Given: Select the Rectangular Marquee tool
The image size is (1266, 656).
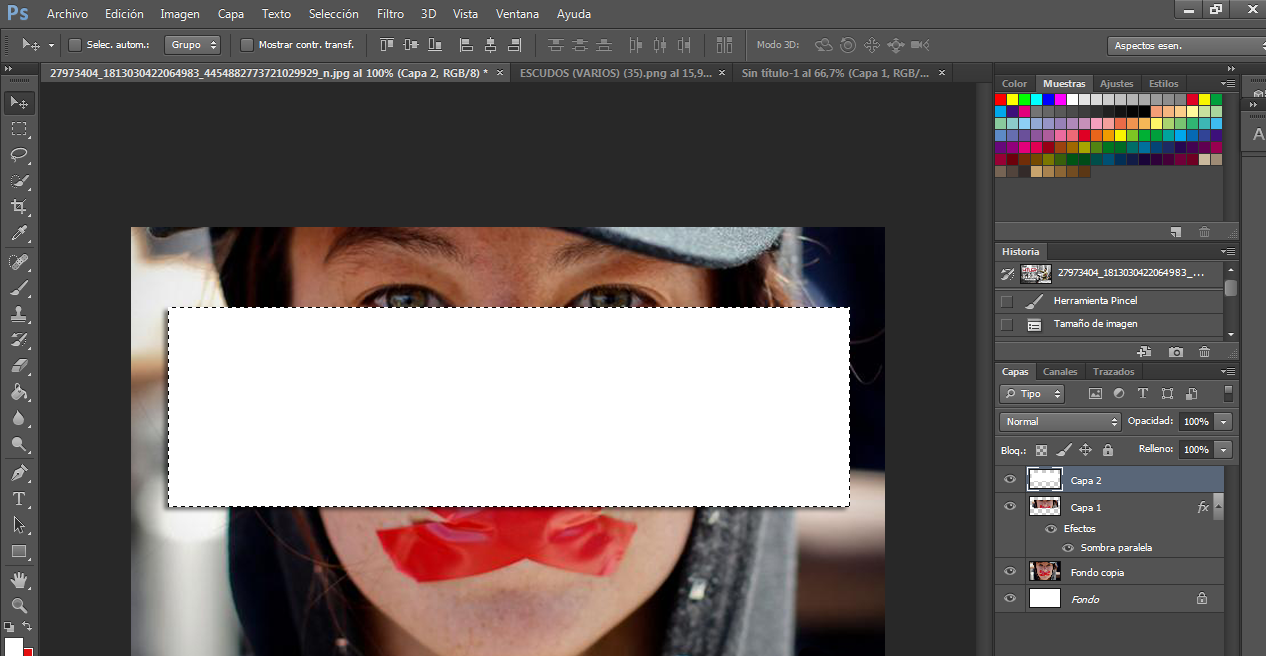Looking at the screenshot, I should [19, 129].
